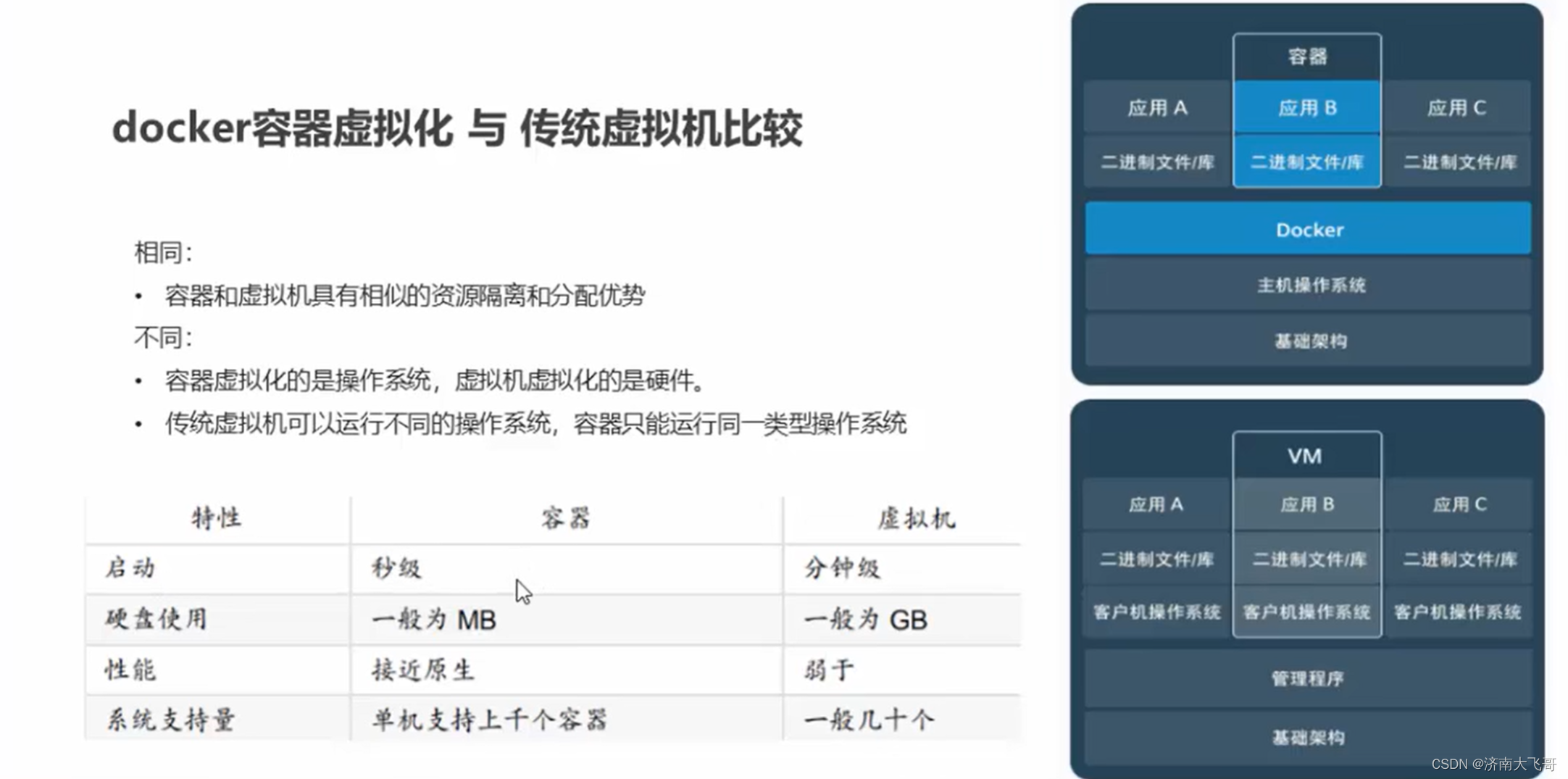The width and height of the screenshot is (1568, 779).
Task: Select the "相同:" heading
Action: (163, 253)
